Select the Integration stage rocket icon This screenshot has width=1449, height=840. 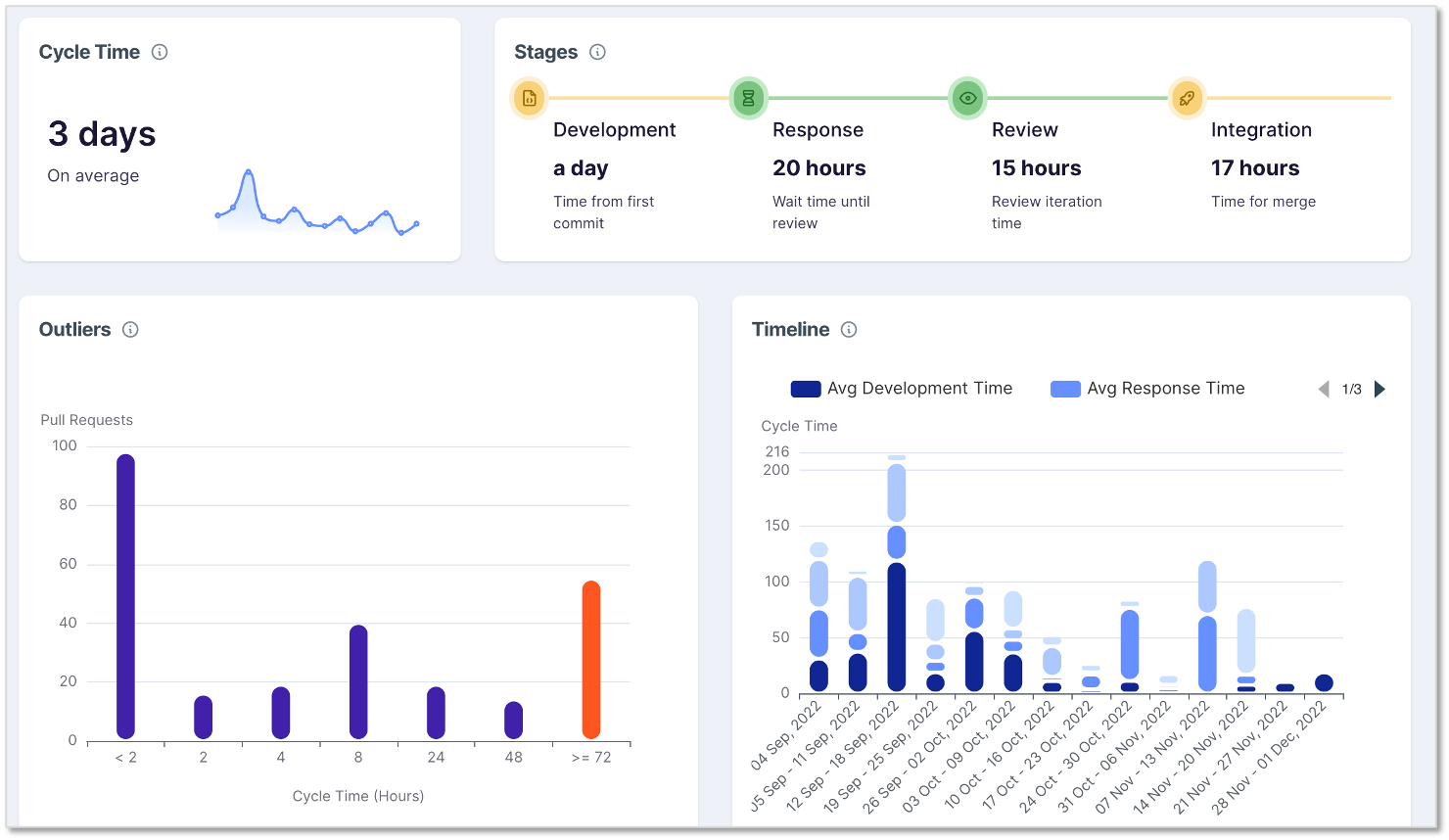(1187, 98)
